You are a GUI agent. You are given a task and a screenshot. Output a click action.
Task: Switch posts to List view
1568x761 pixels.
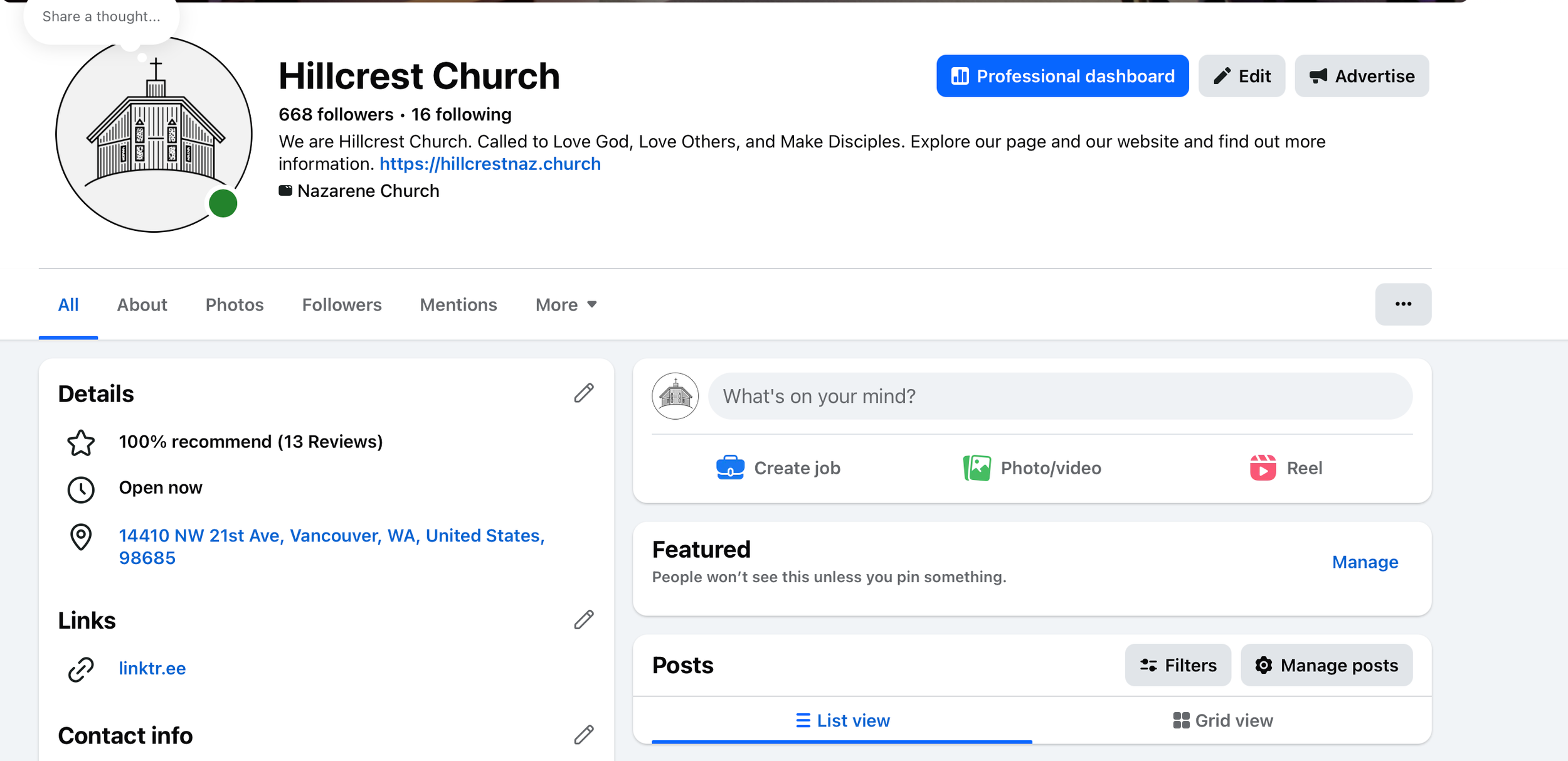842,720
